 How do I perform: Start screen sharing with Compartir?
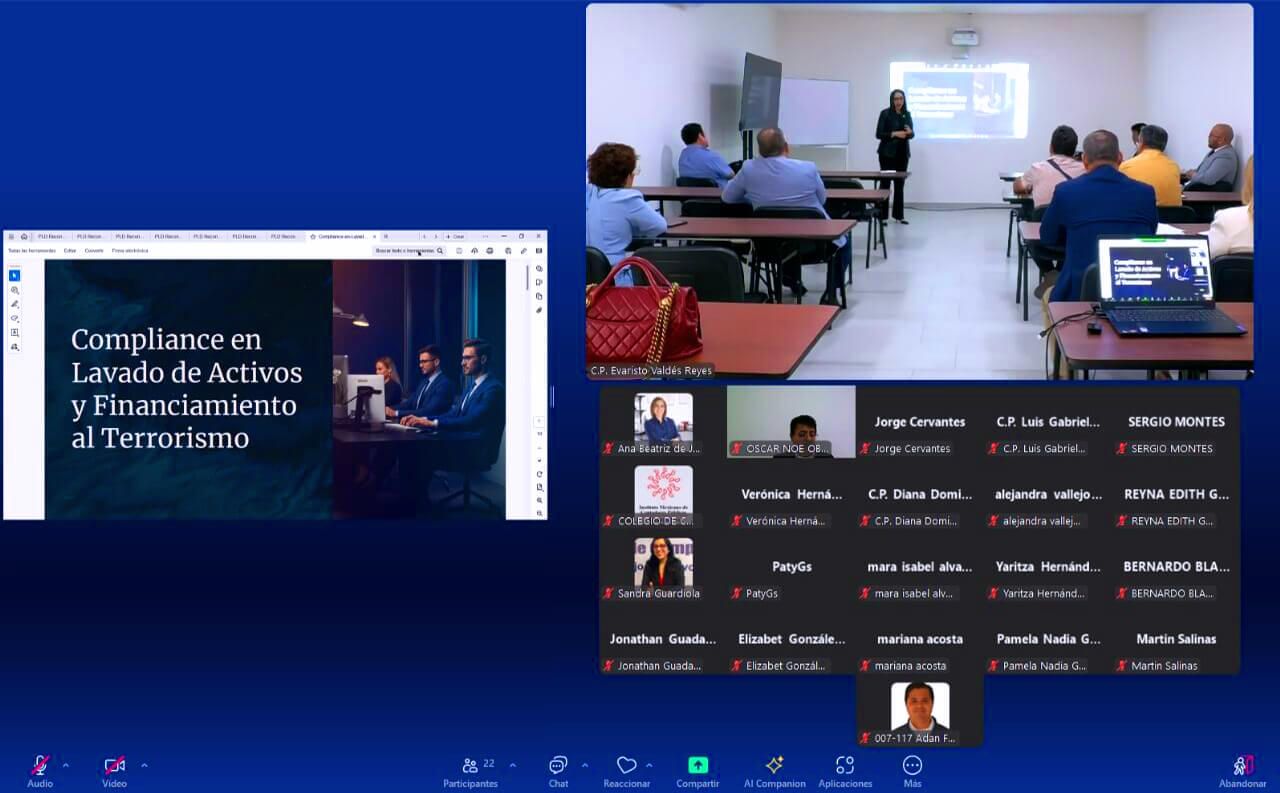pyautogui.click(x=697, y=768)
